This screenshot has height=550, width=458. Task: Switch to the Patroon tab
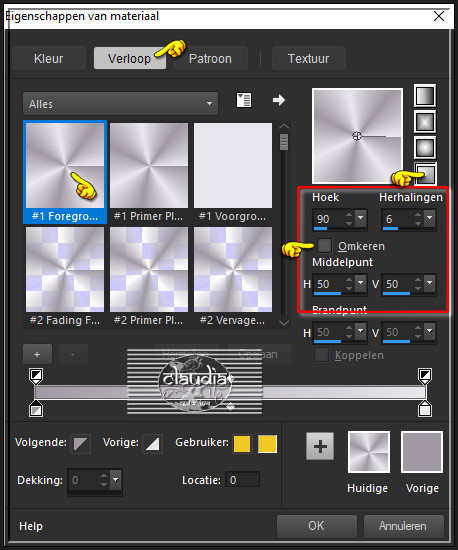[210, 58]
